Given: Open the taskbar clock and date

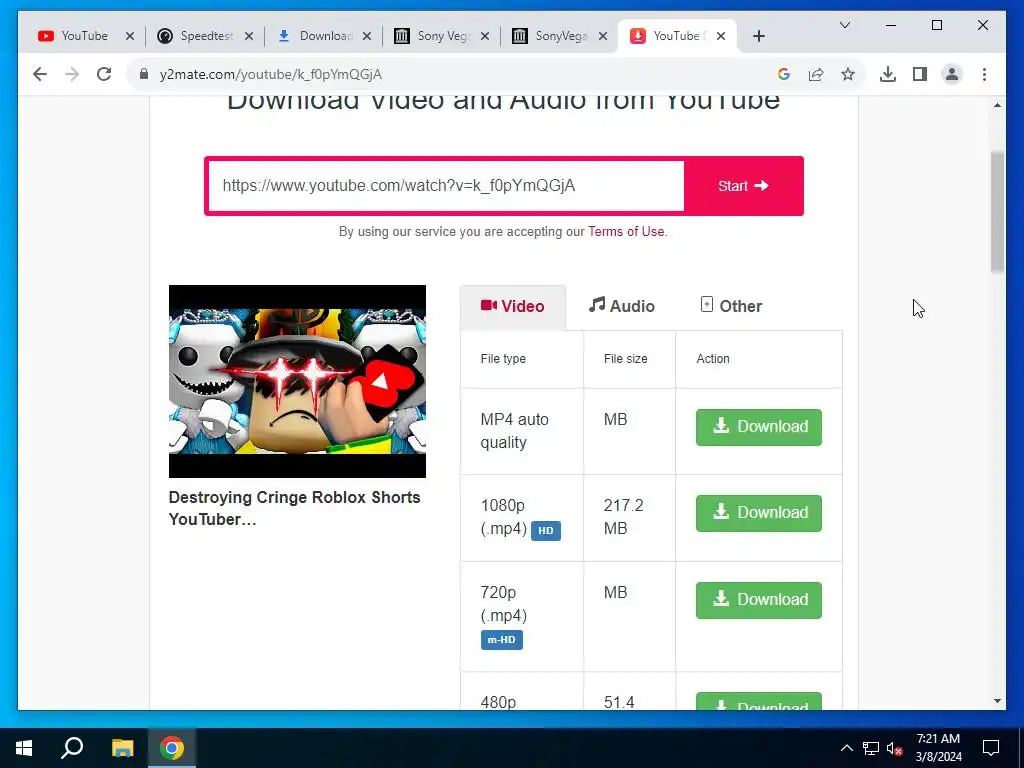Looking at the screenshot, I should point(938,748).
